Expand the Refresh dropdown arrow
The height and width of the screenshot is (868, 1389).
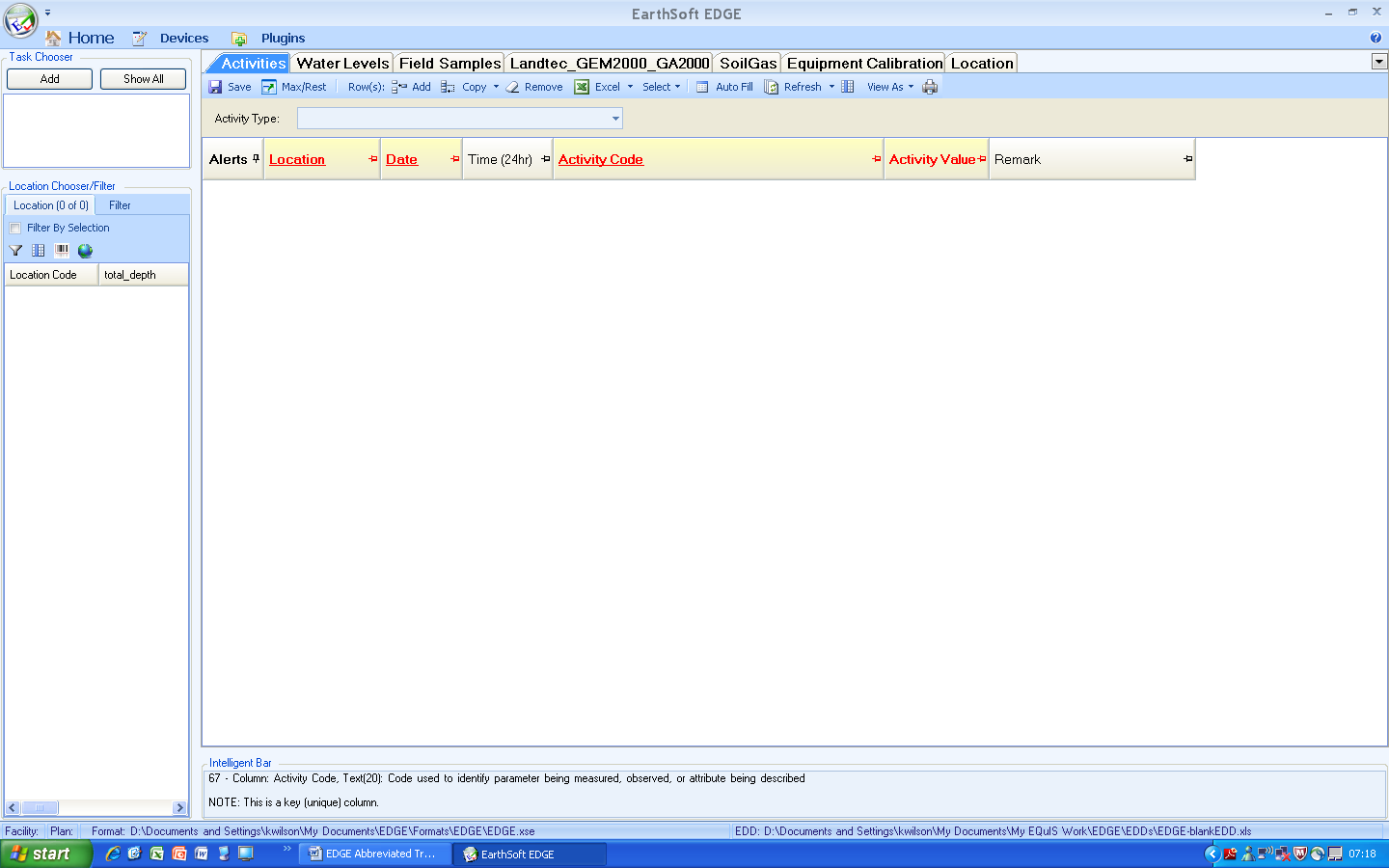click(x=831, y=87)
